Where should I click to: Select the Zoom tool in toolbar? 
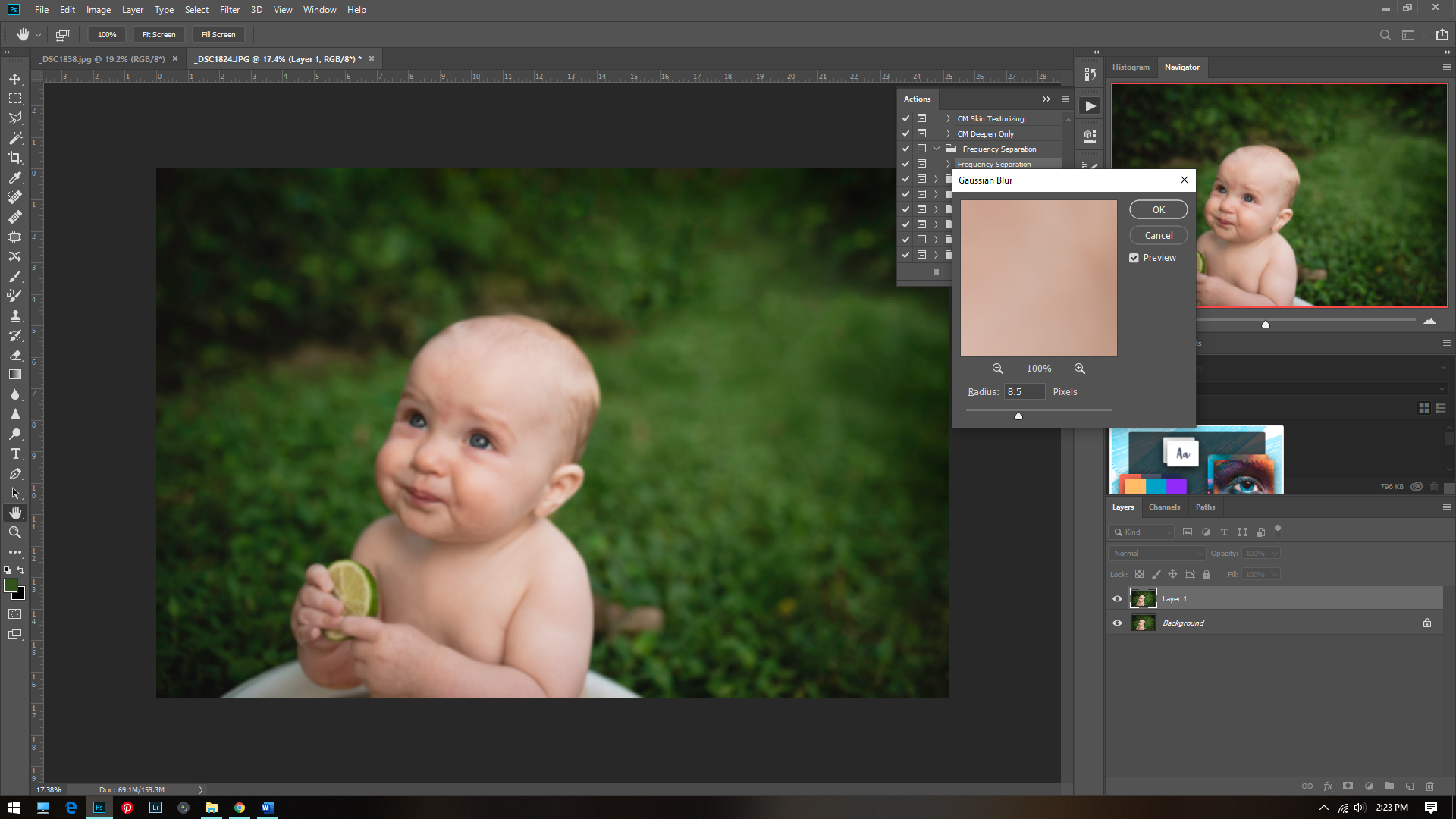tap(15, 532)
